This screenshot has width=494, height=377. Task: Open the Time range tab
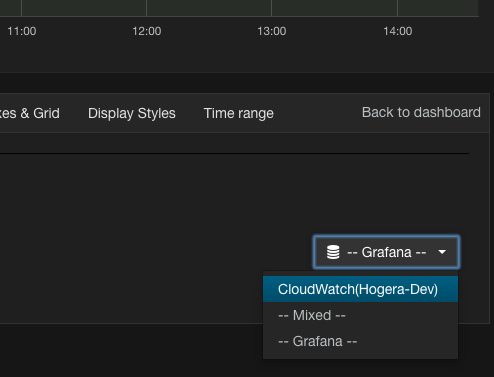click(x=239, y=113)
